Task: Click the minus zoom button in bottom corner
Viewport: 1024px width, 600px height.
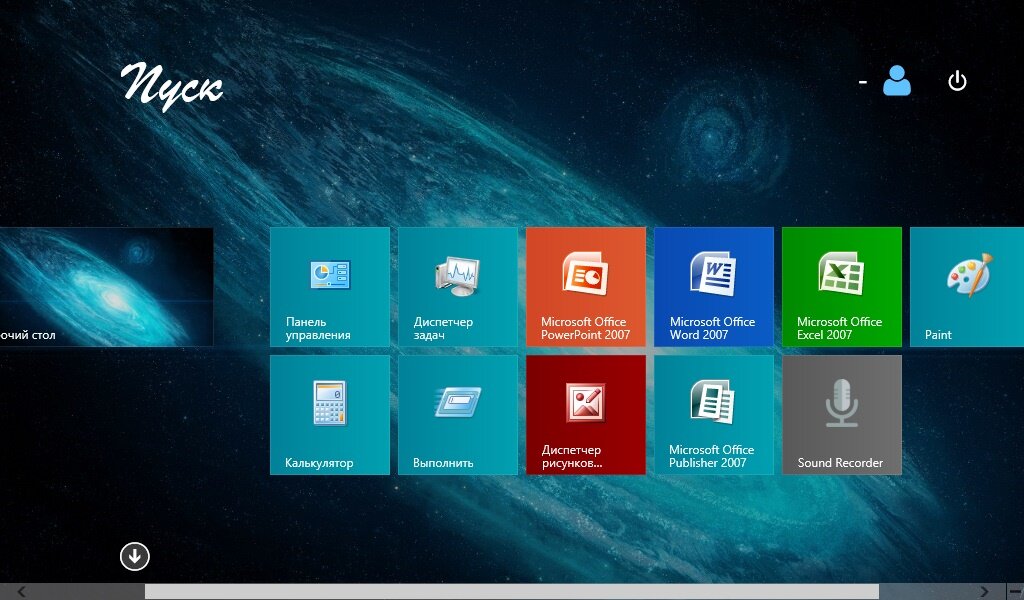Action: click(1016, 592)
